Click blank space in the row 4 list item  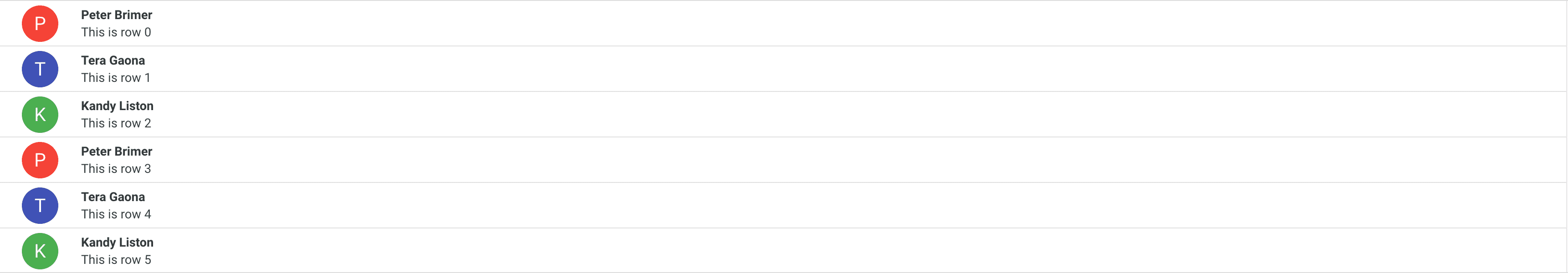(x=791, y=206)
